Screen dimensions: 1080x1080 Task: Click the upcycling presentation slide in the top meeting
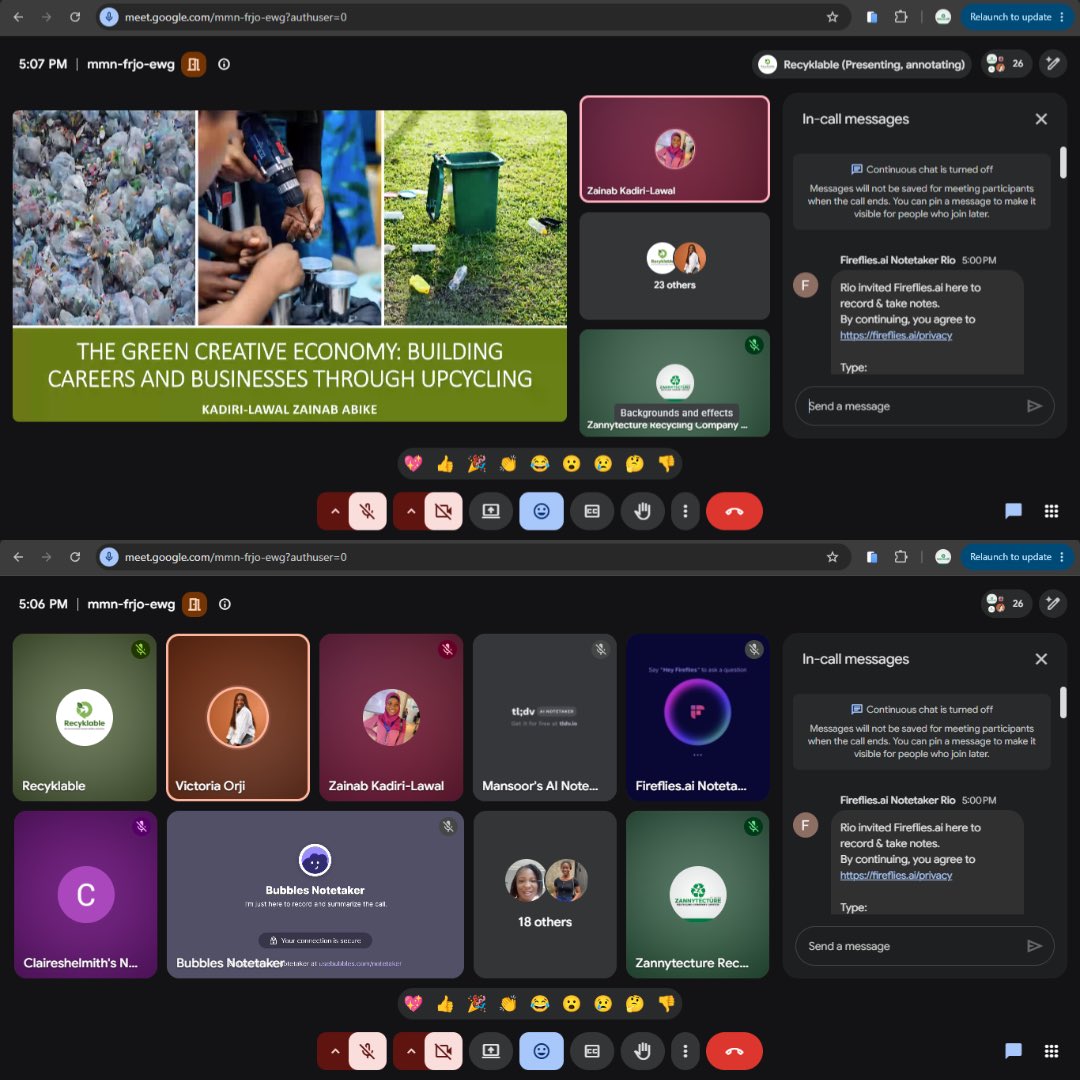coord(289,266)
